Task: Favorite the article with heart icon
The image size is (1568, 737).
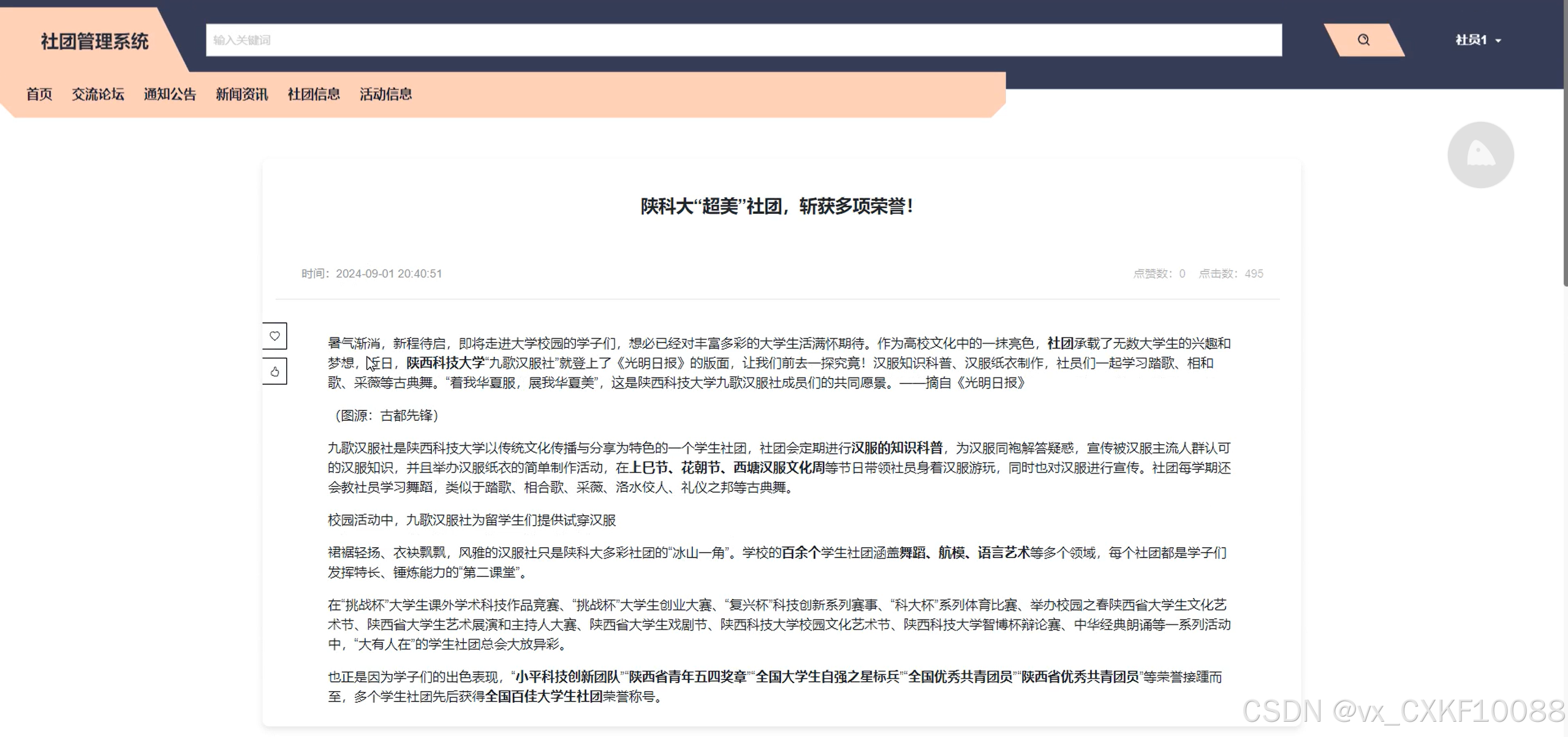Action: [275, 336]
